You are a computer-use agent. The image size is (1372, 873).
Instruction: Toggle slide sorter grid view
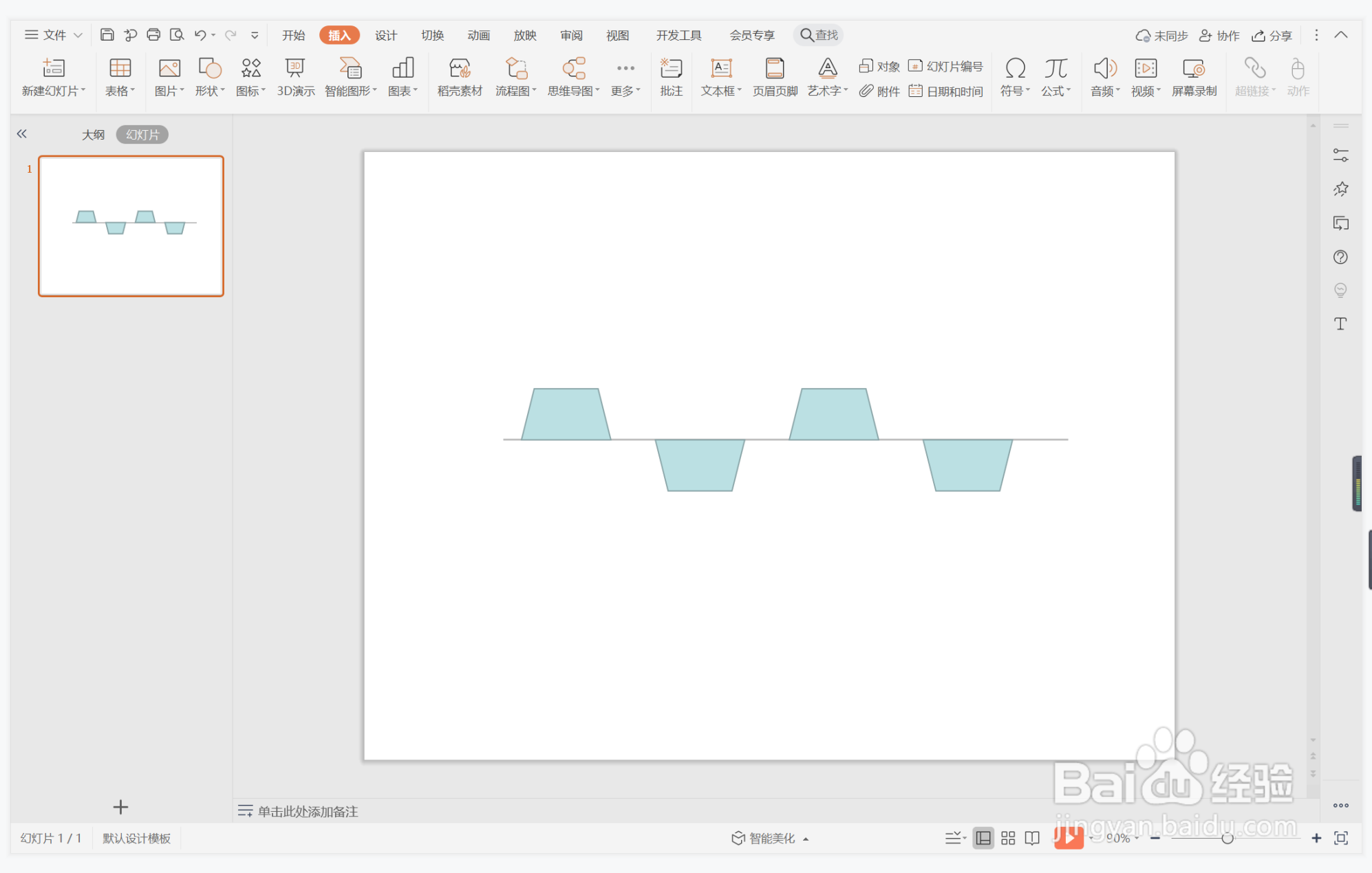(x=1008, y=838)
